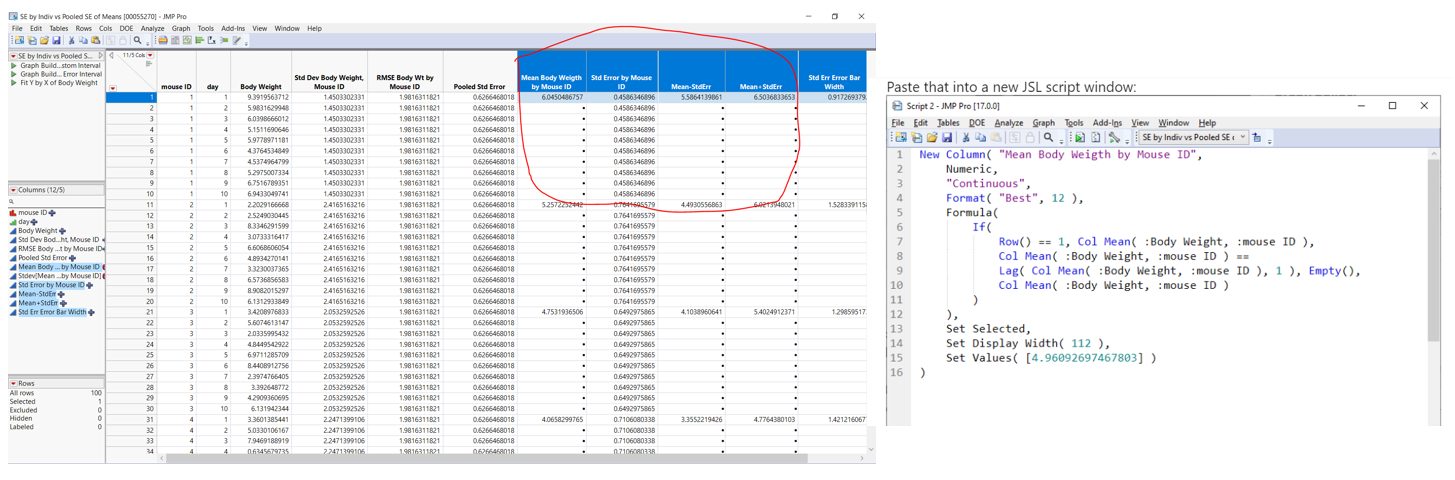The width and height of the screenshot is (1455, 480).
Task: Select mouse ID in the Columns list
Action: (32, 213)
